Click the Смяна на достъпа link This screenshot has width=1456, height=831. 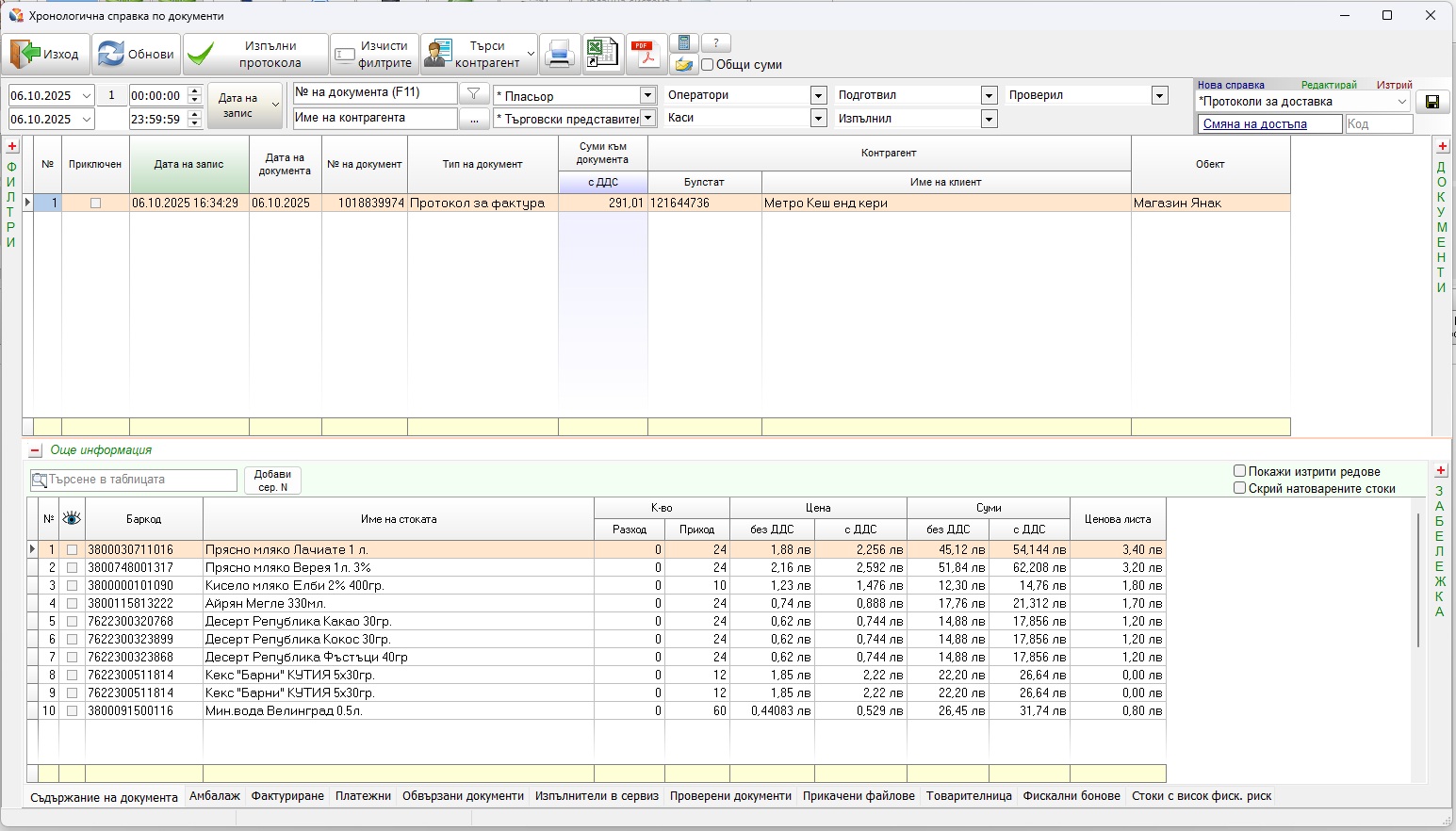(x=1254, y=124)
